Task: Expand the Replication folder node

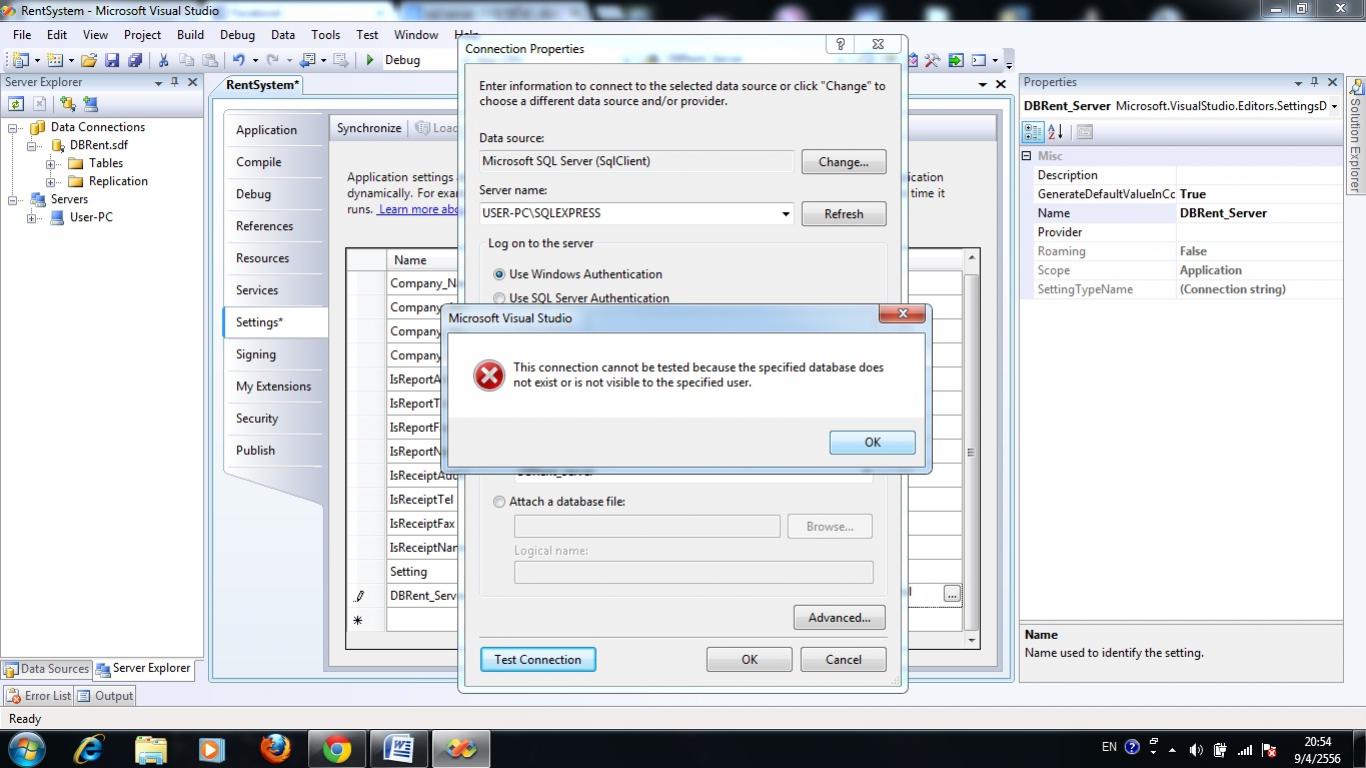Action: 51,182
